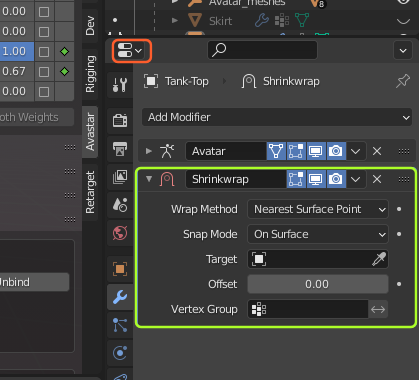Toggle Shrinkwrap modifier edit mode display

[x=296, y=179]
